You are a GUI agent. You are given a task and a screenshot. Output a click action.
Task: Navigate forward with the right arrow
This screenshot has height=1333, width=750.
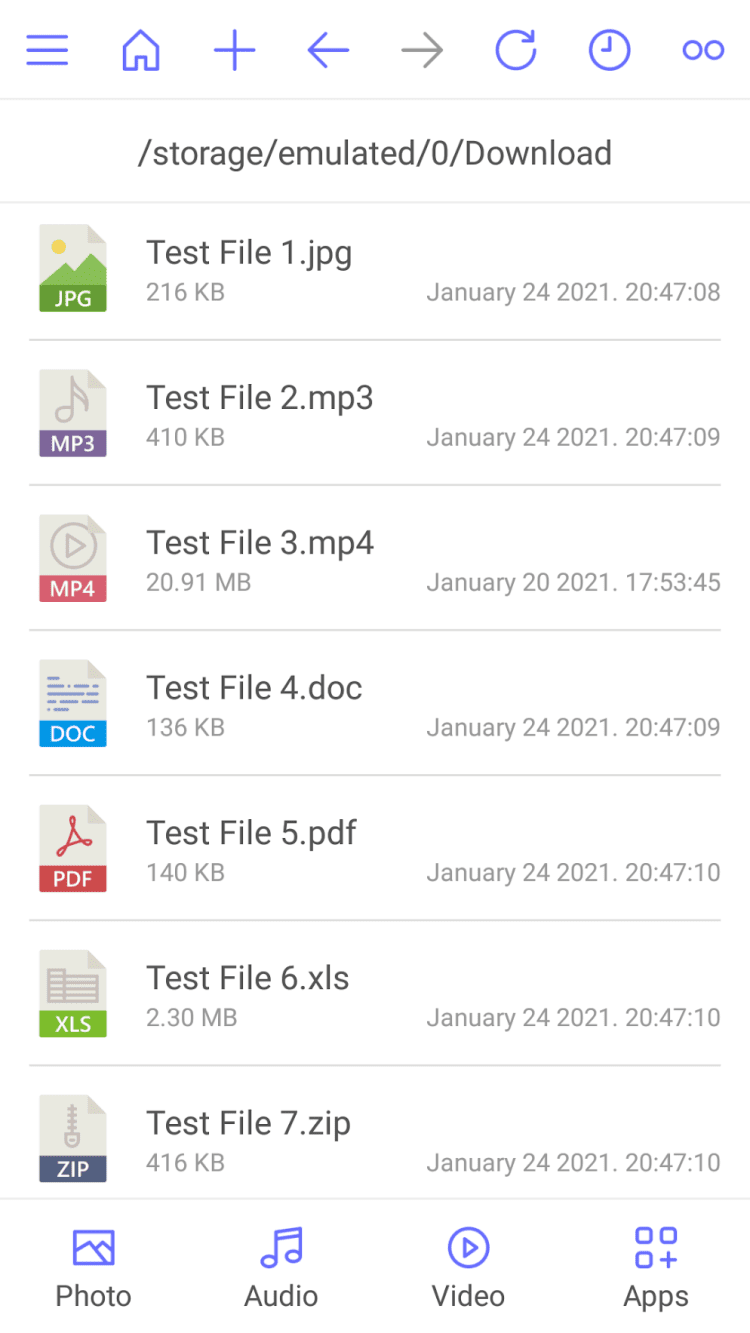422,50
